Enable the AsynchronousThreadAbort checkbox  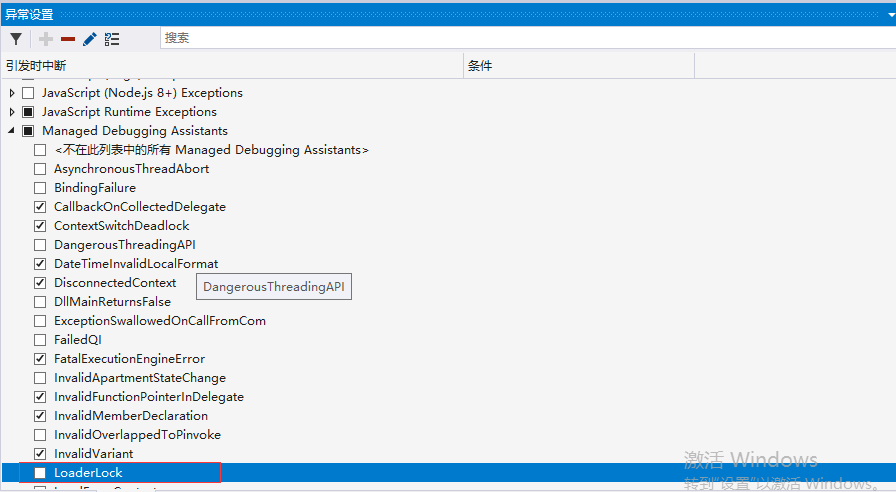(40, 169)
